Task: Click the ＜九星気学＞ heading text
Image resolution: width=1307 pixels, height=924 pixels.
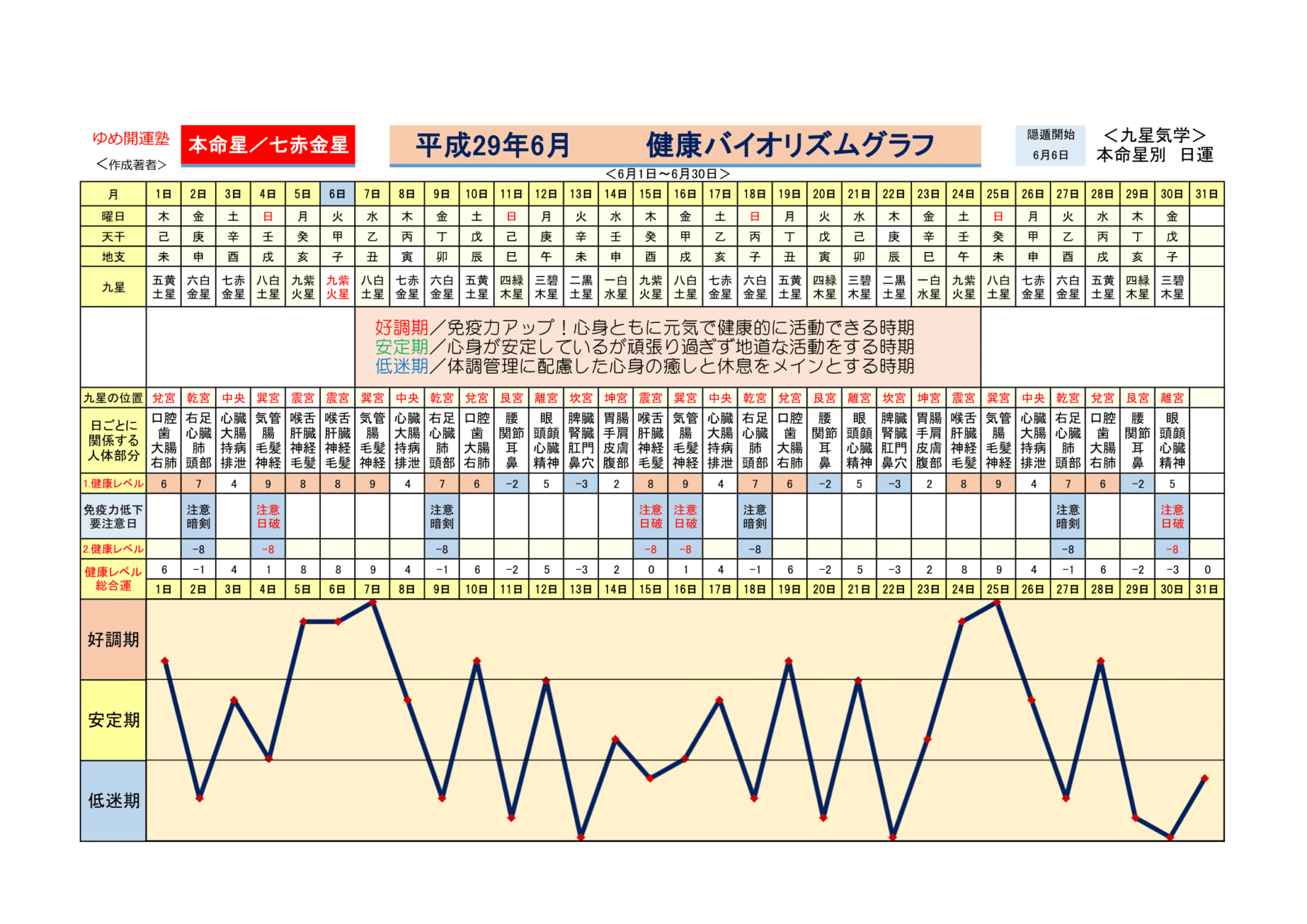Action: click(x=1155, y=136)
